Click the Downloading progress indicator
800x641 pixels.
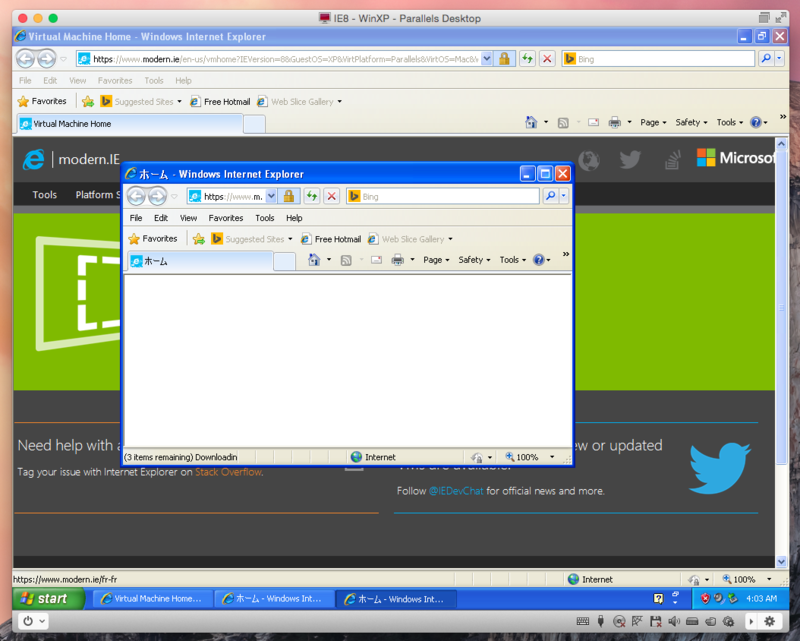178,457
